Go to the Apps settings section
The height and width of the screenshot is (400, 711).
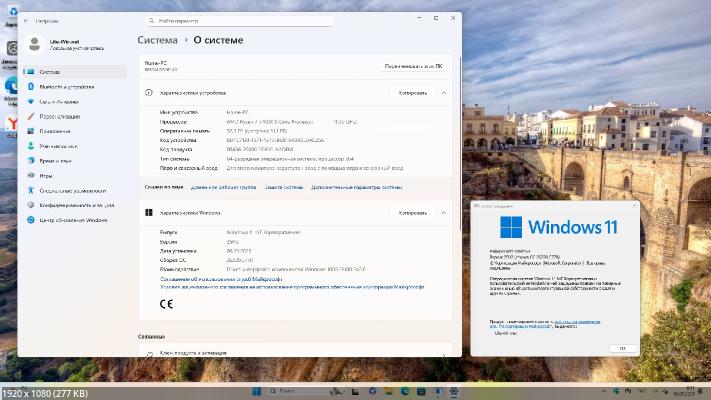tap(56, 131)
